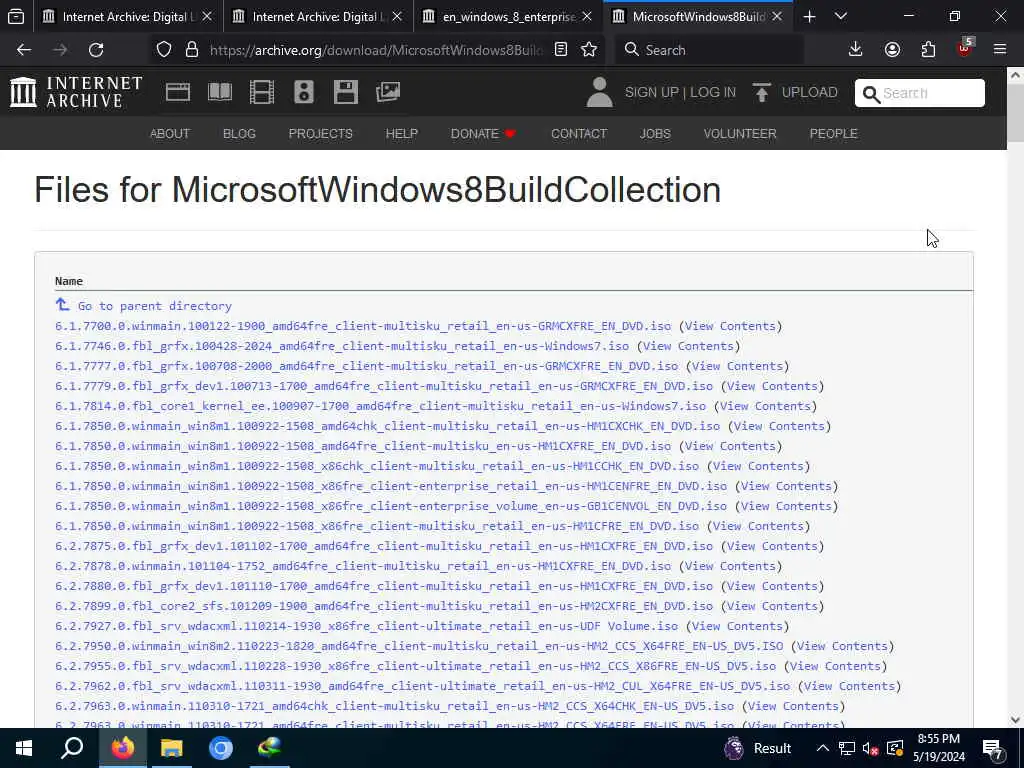Open the DONATE menu item
This screenshot has height=768, width=1024.
483,133
